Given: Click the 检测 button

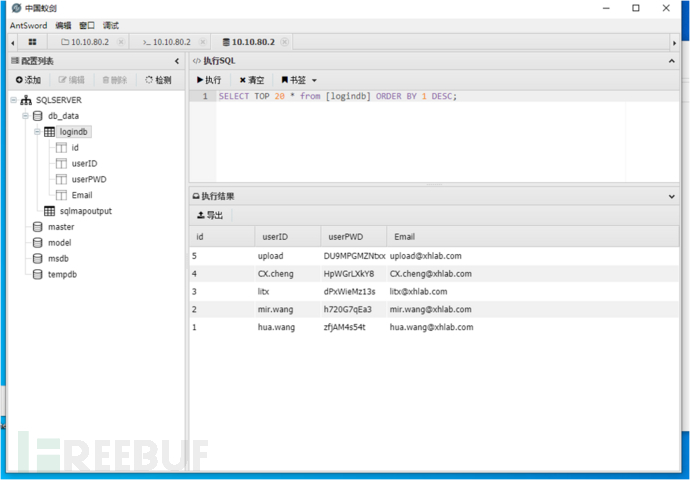Looking at the screenshot, I should pyautogui.click(x=158, y=80).
